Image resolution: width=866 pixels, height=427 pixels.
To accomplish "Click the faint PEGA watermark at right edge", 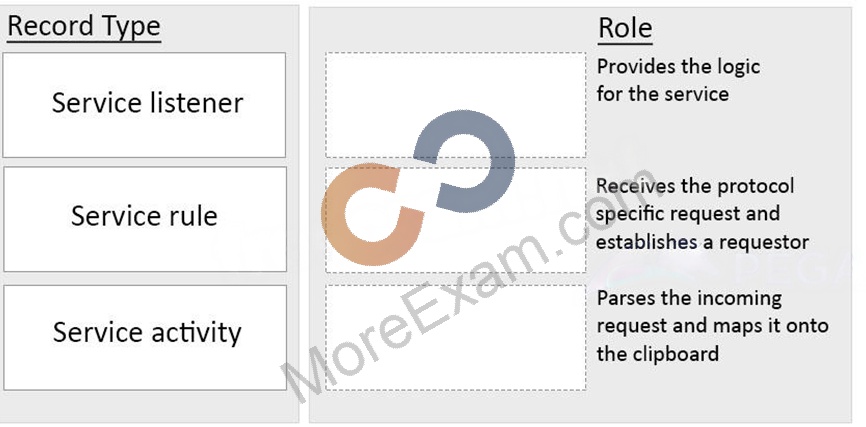I will [790, 271].
